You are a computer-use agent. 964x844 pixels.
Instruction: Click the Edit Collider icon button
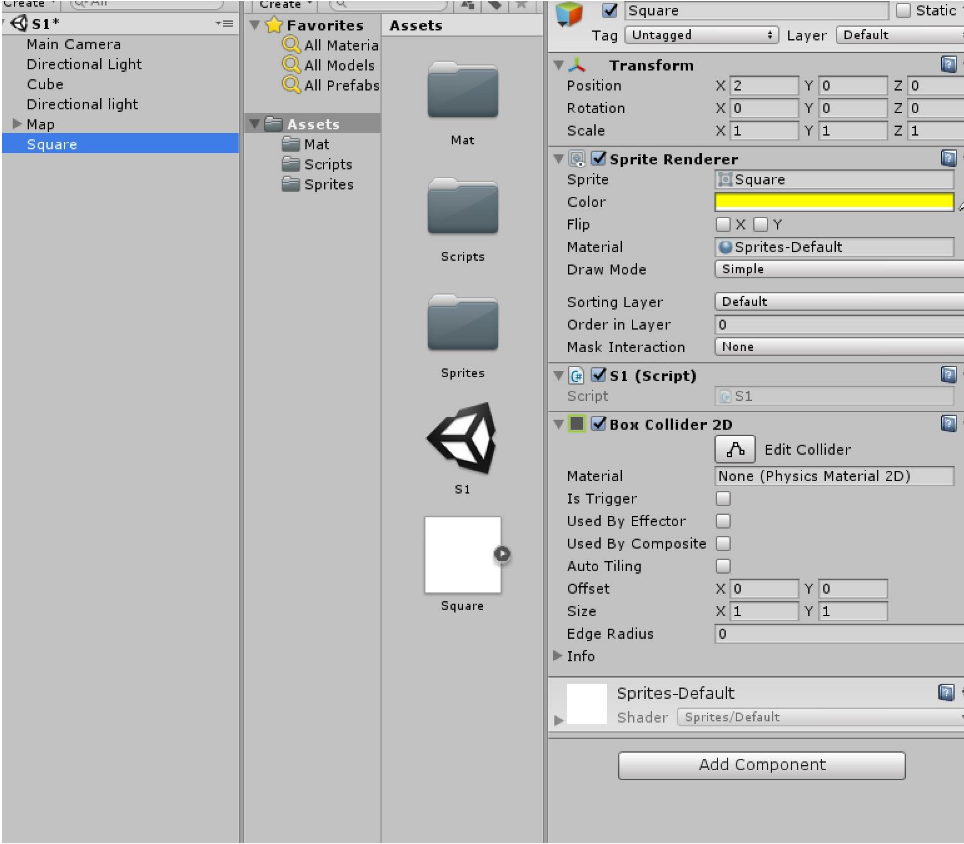pyautogui.click(x=735, y=449)
